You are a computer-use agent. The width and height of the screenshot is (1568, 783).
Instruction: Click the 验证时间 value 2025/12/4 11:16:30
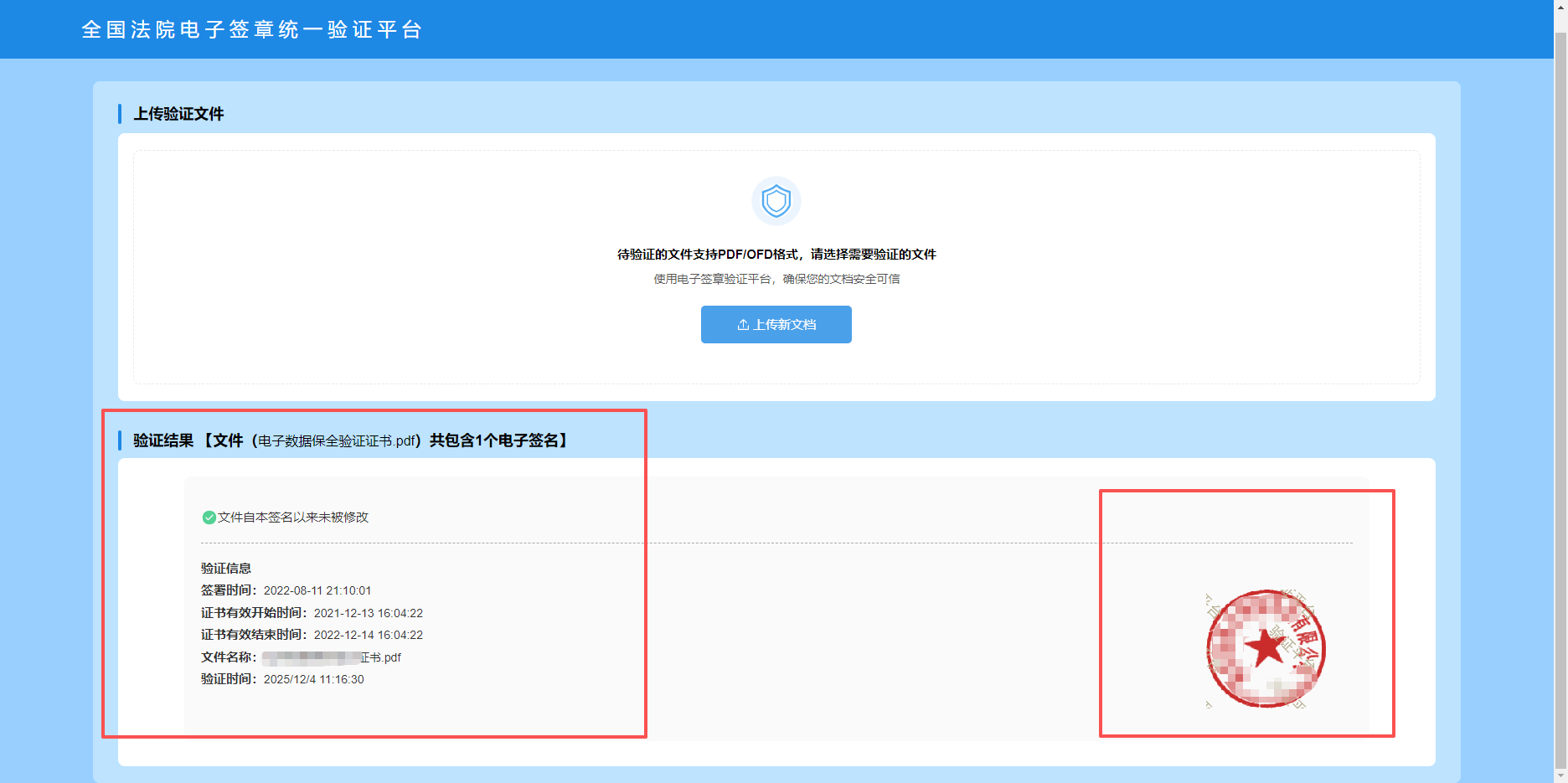click(313, 679)
